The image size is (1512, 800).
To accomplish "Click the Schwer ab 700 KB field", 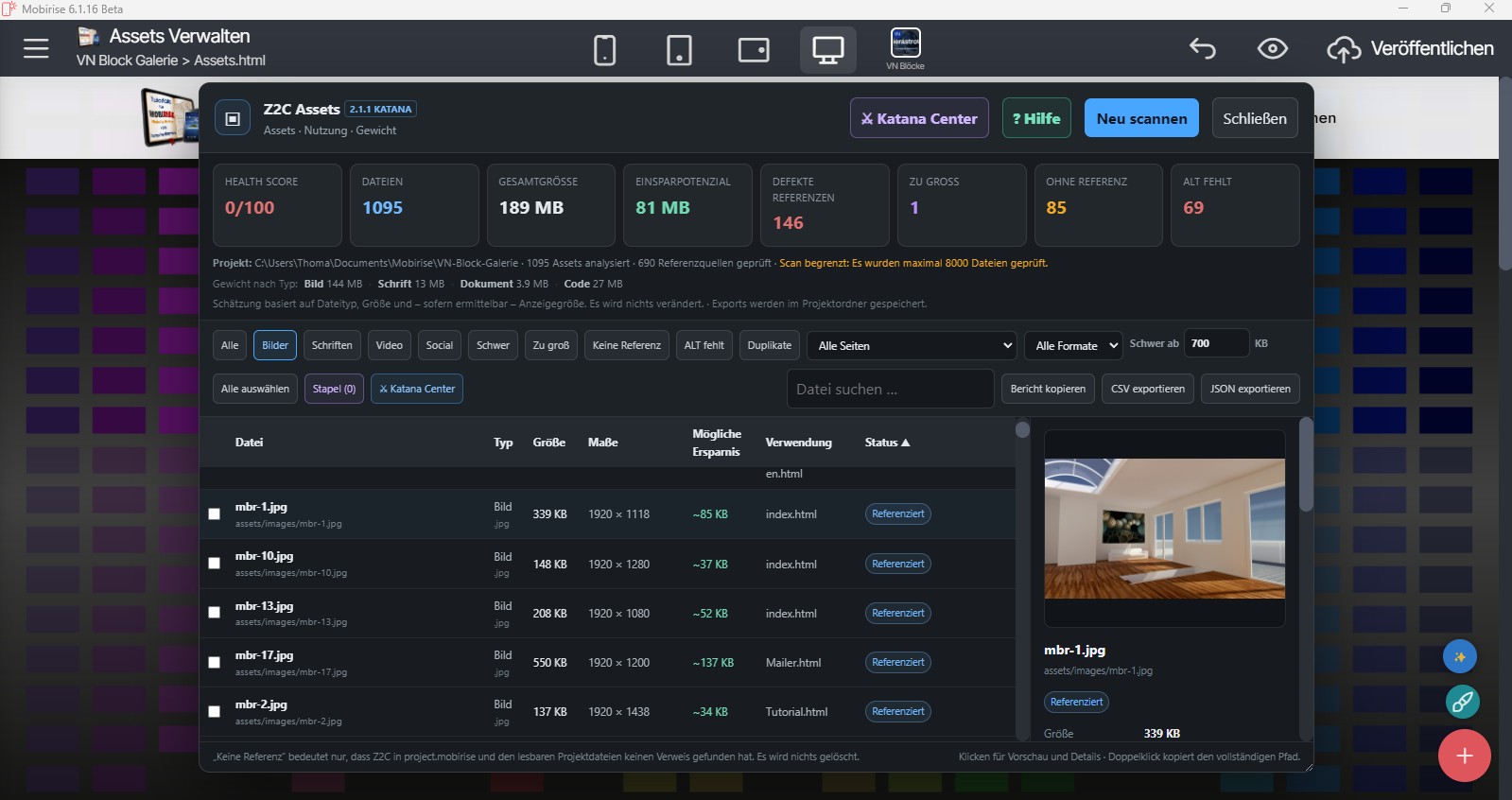I will [x=1216, y=343].
